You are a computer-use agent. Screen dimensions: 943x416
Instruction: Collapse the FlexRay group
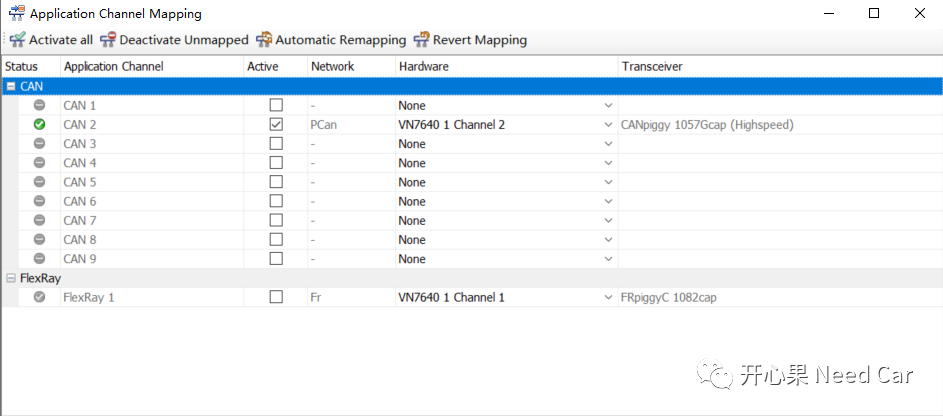[x=11, y=278]
